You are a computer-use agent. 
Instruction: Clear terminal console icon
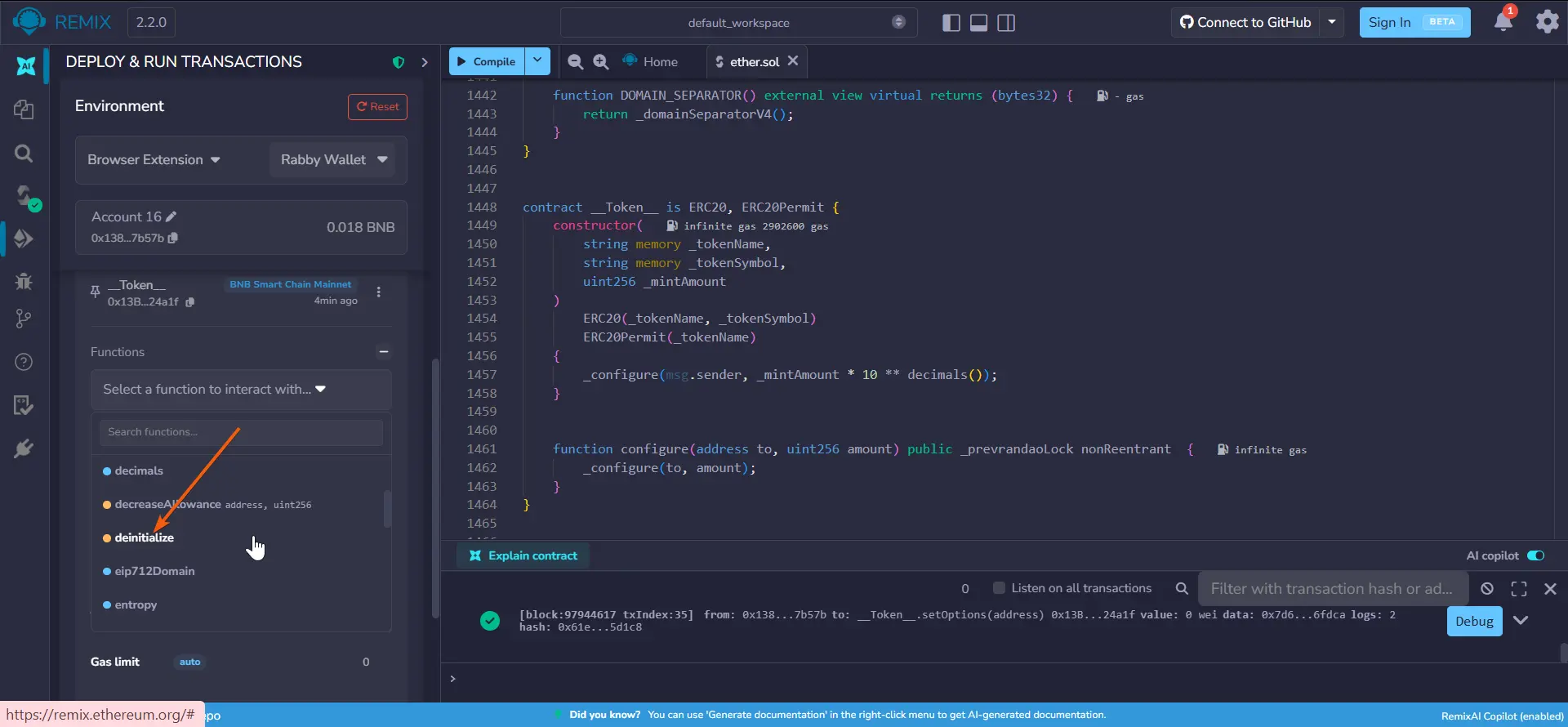1487,588
